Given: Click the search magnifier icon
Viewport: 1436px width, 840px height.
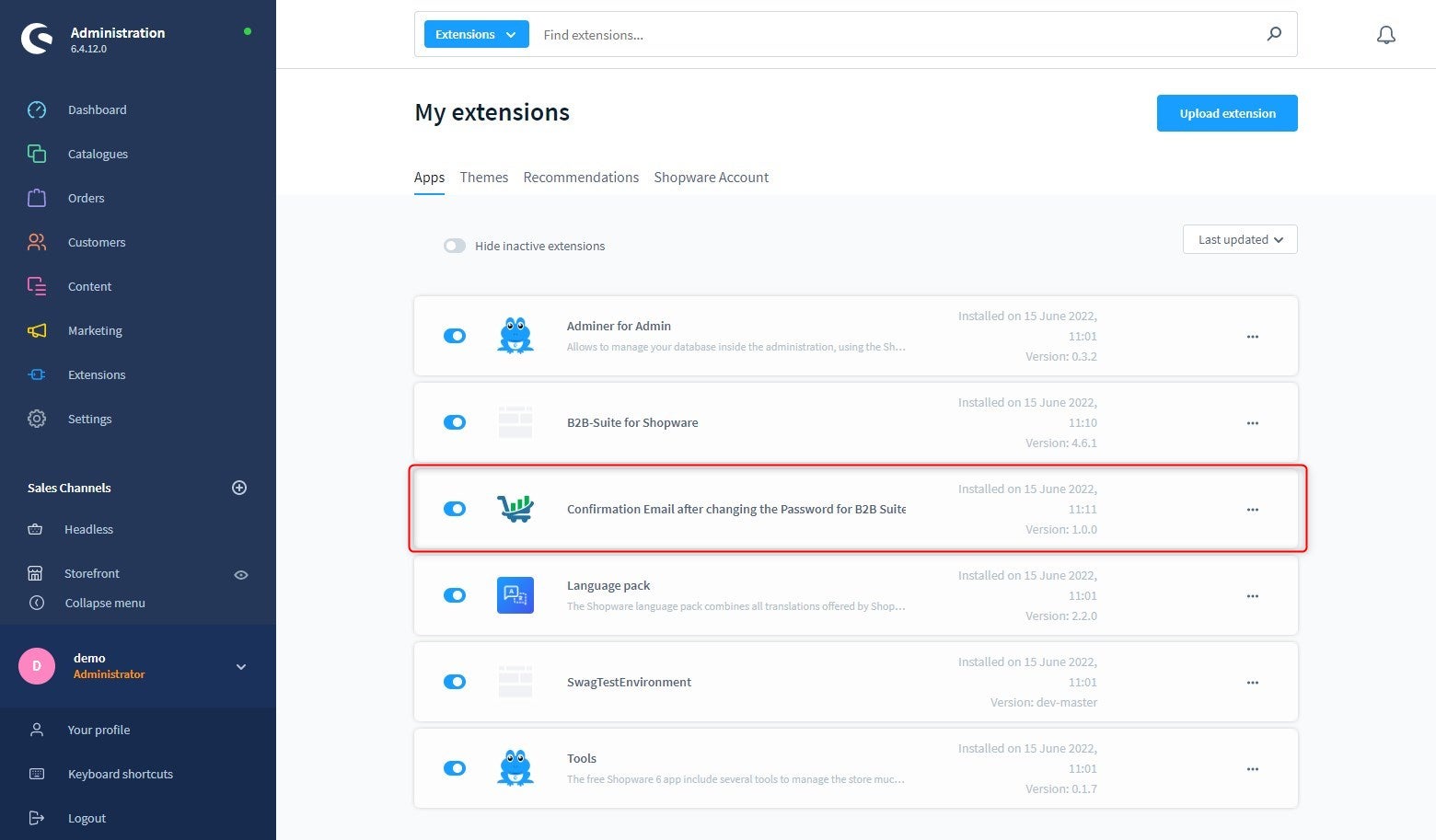Looking at the screenshot, I should coord(1274,34).
